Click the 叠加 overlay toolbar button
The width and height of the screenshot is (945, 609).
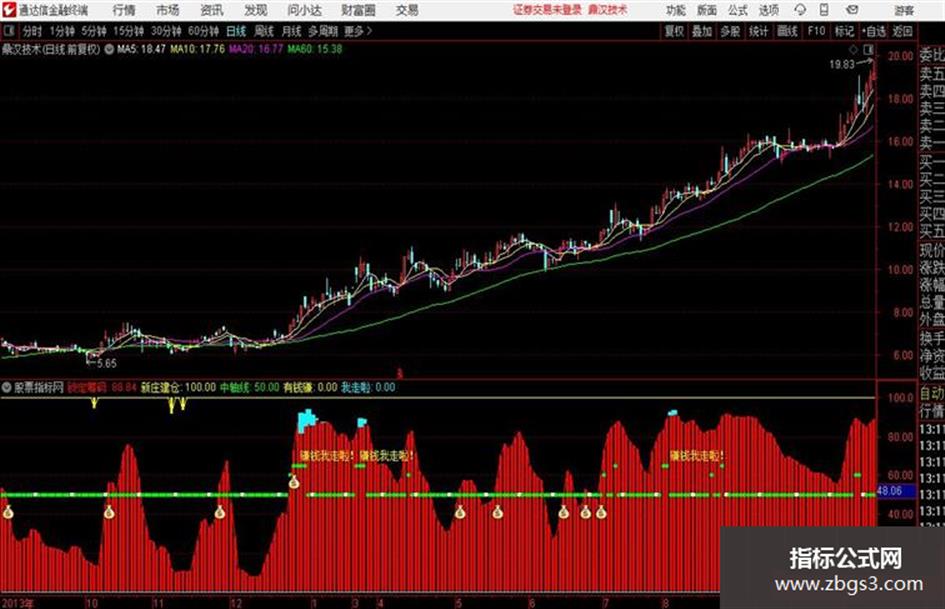702,31
